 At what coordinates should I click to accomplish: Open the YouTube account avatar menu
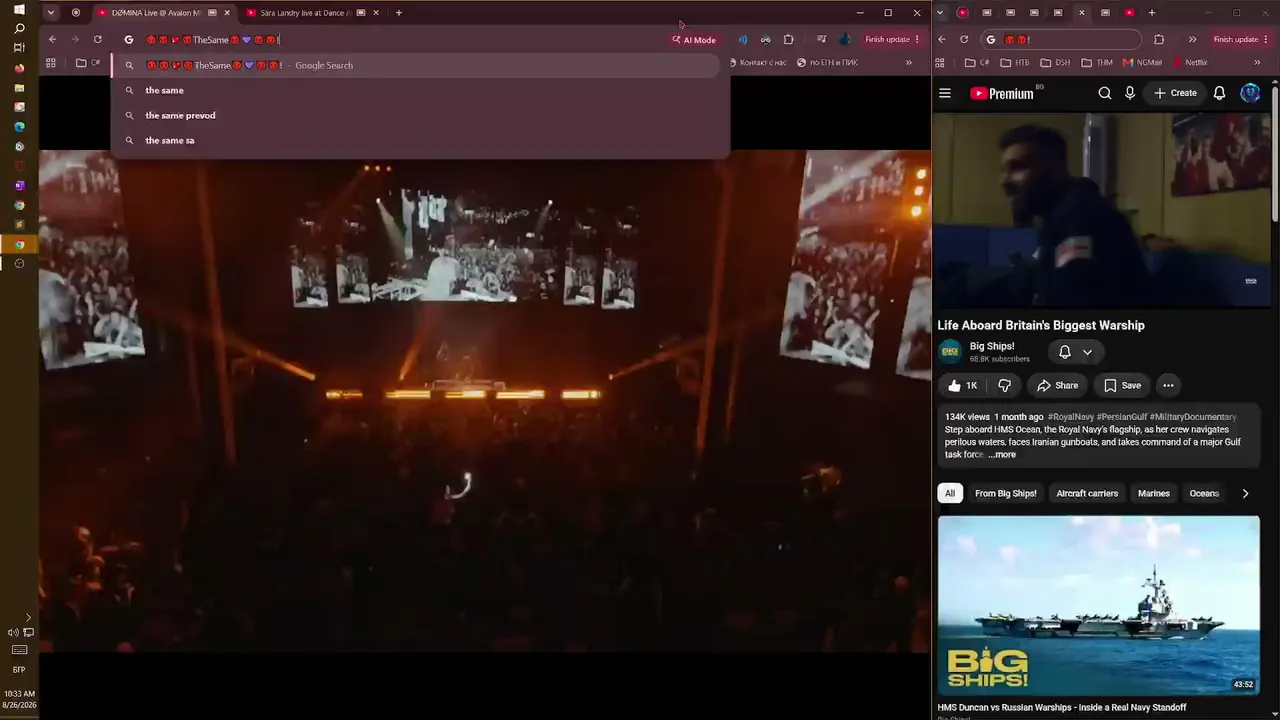(x=1250, y=93)
